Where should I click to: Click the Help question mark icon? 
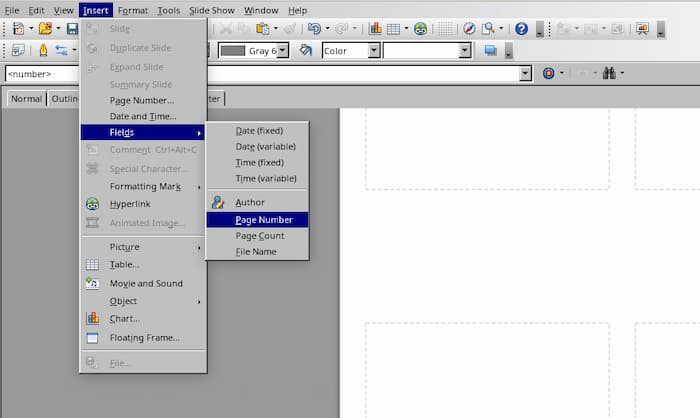pos(521,29)
